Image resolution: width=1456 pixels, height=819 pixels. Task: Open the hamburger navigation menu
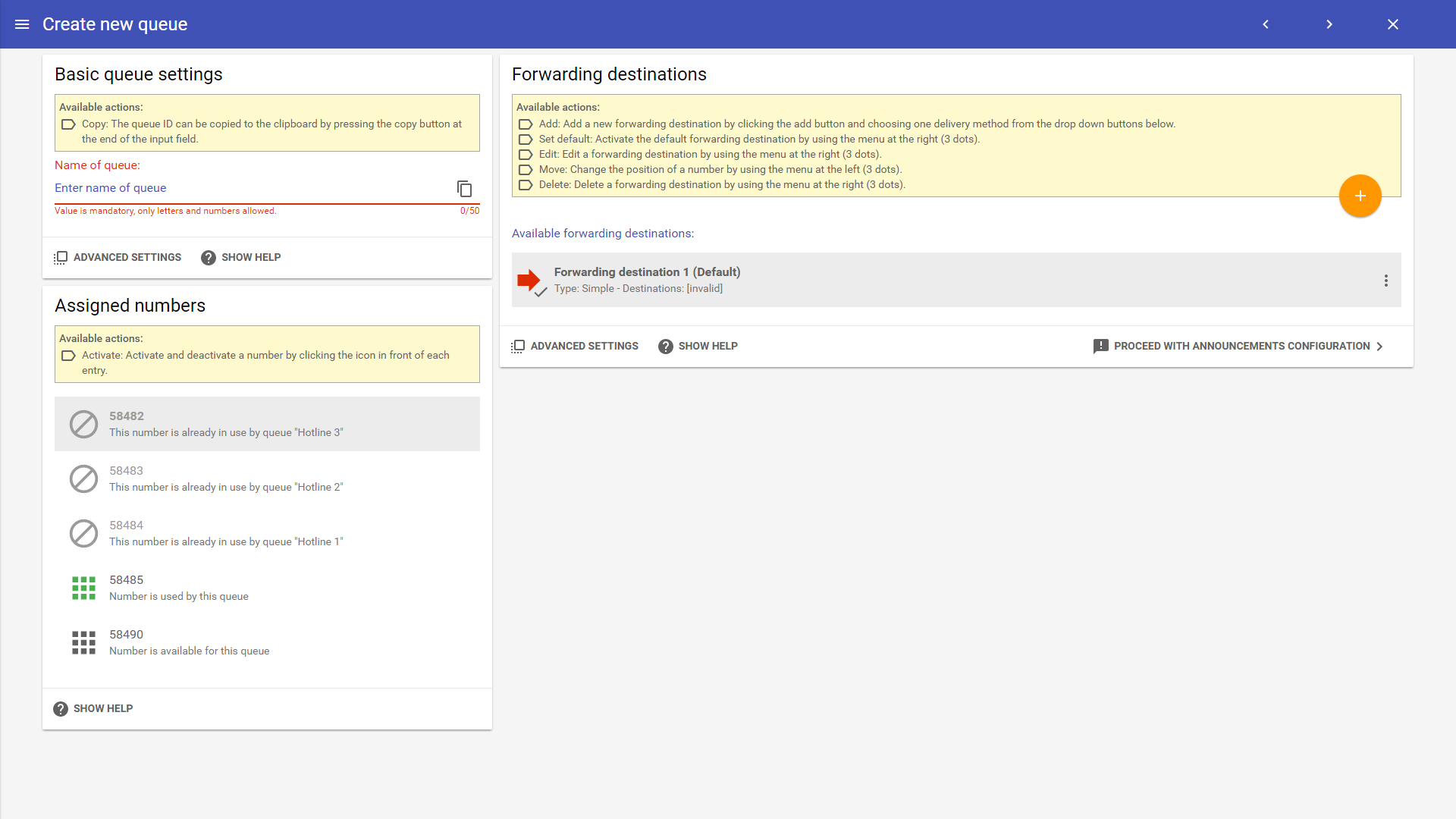(22, 24)
